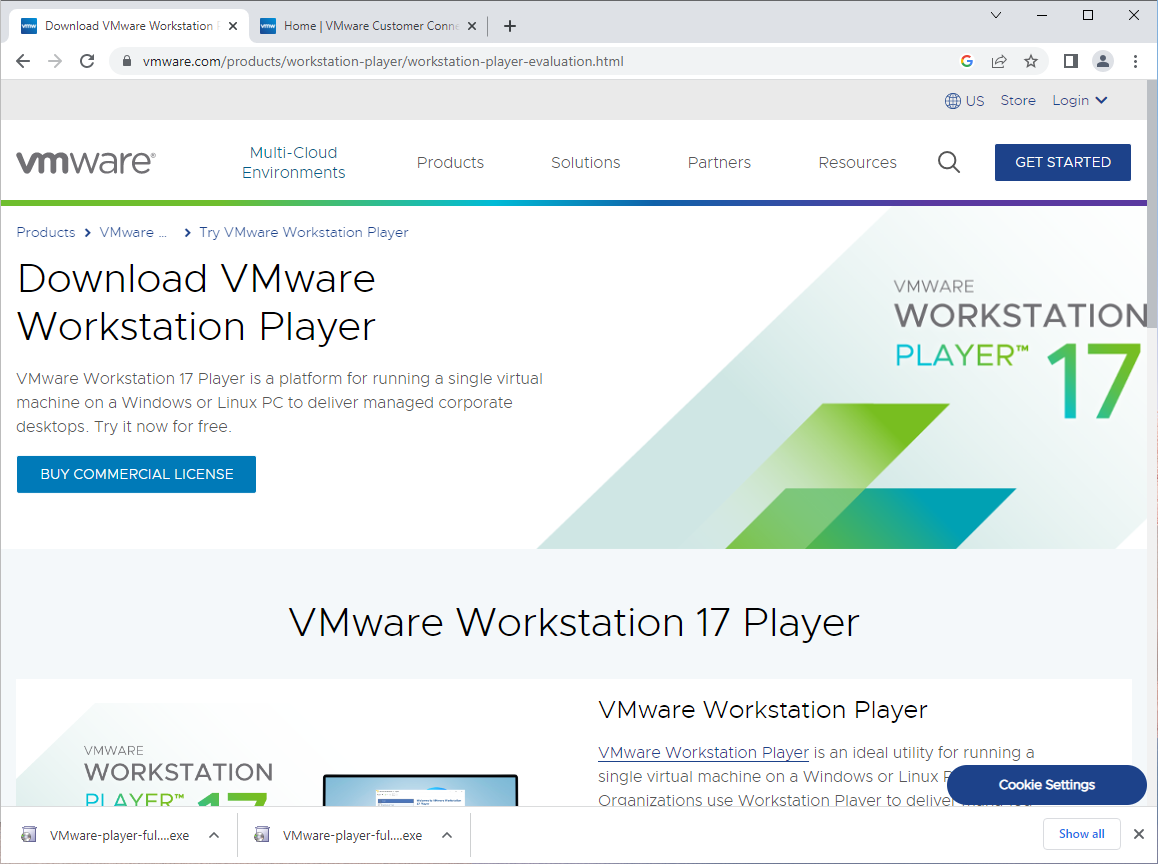Click the VMware logo in the navigation bar
Viewport: 1158px width, 864px height.
[86, 160]
